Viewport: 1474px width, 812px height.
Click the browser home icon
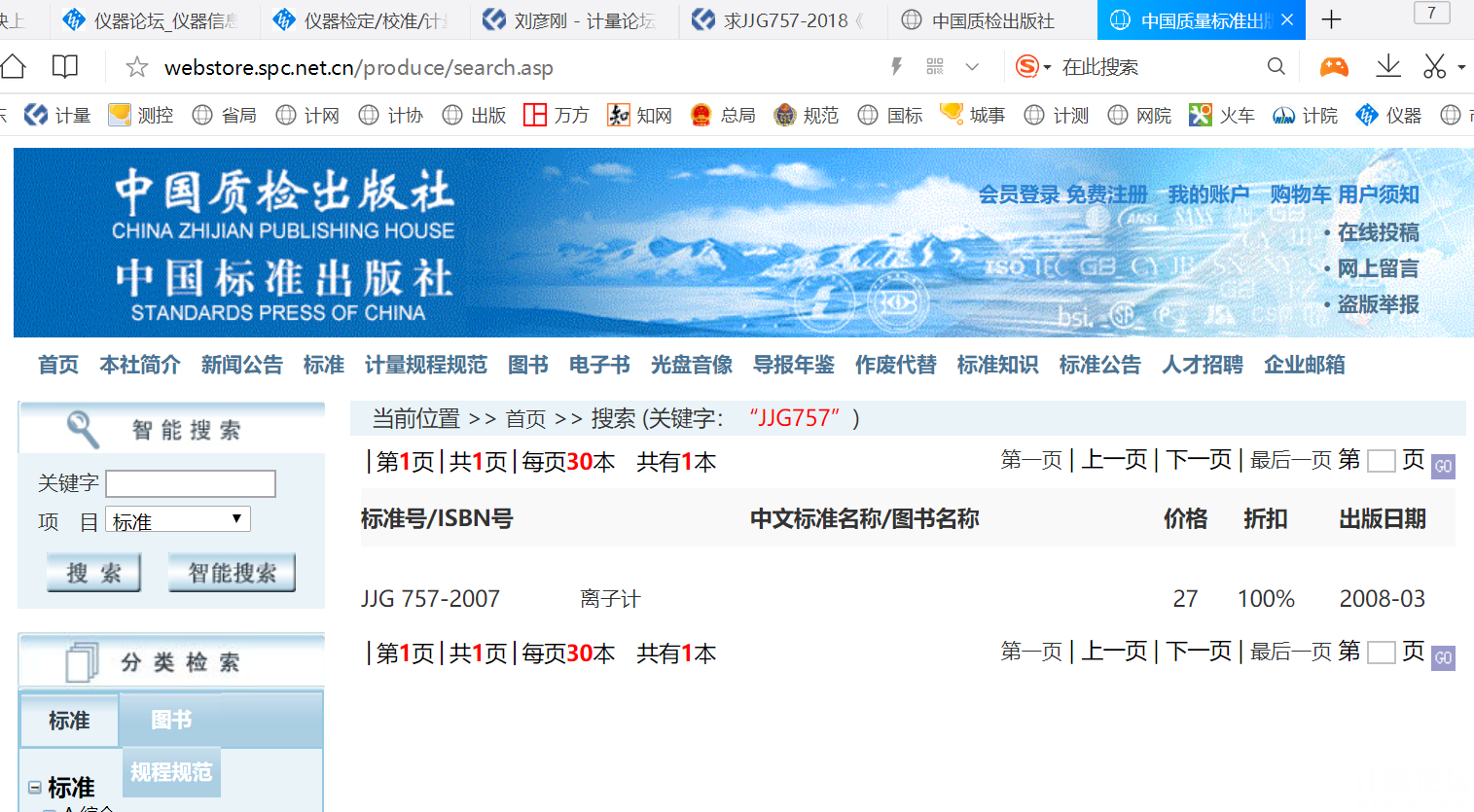tap(14, 66)
